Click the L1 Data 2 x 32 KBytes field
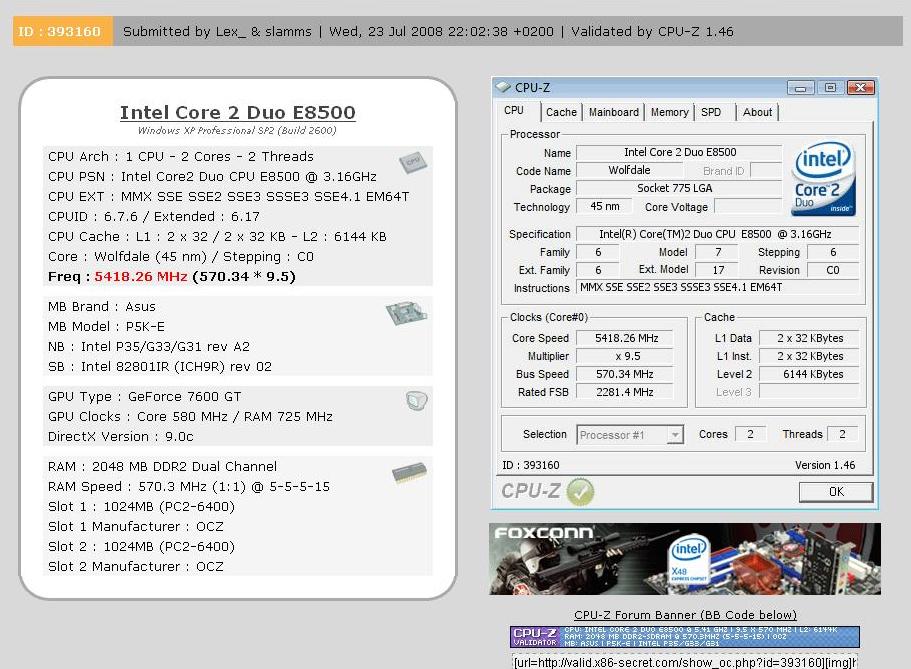This screenshot has height=669, width=911. [809, 338]
